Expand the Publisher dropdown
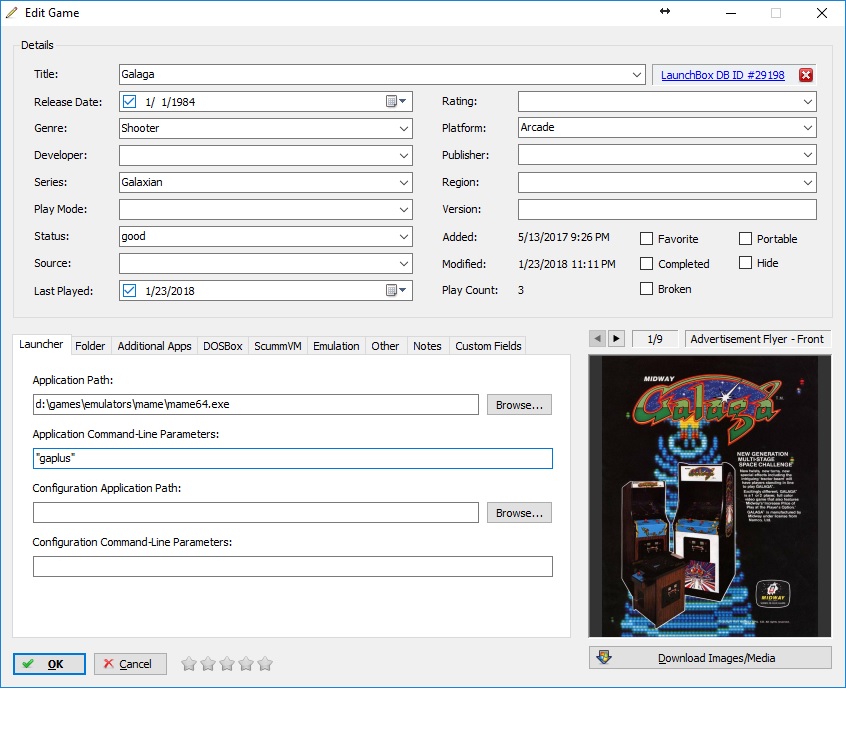Screen dimensions: 846x730 click(808, 155)
